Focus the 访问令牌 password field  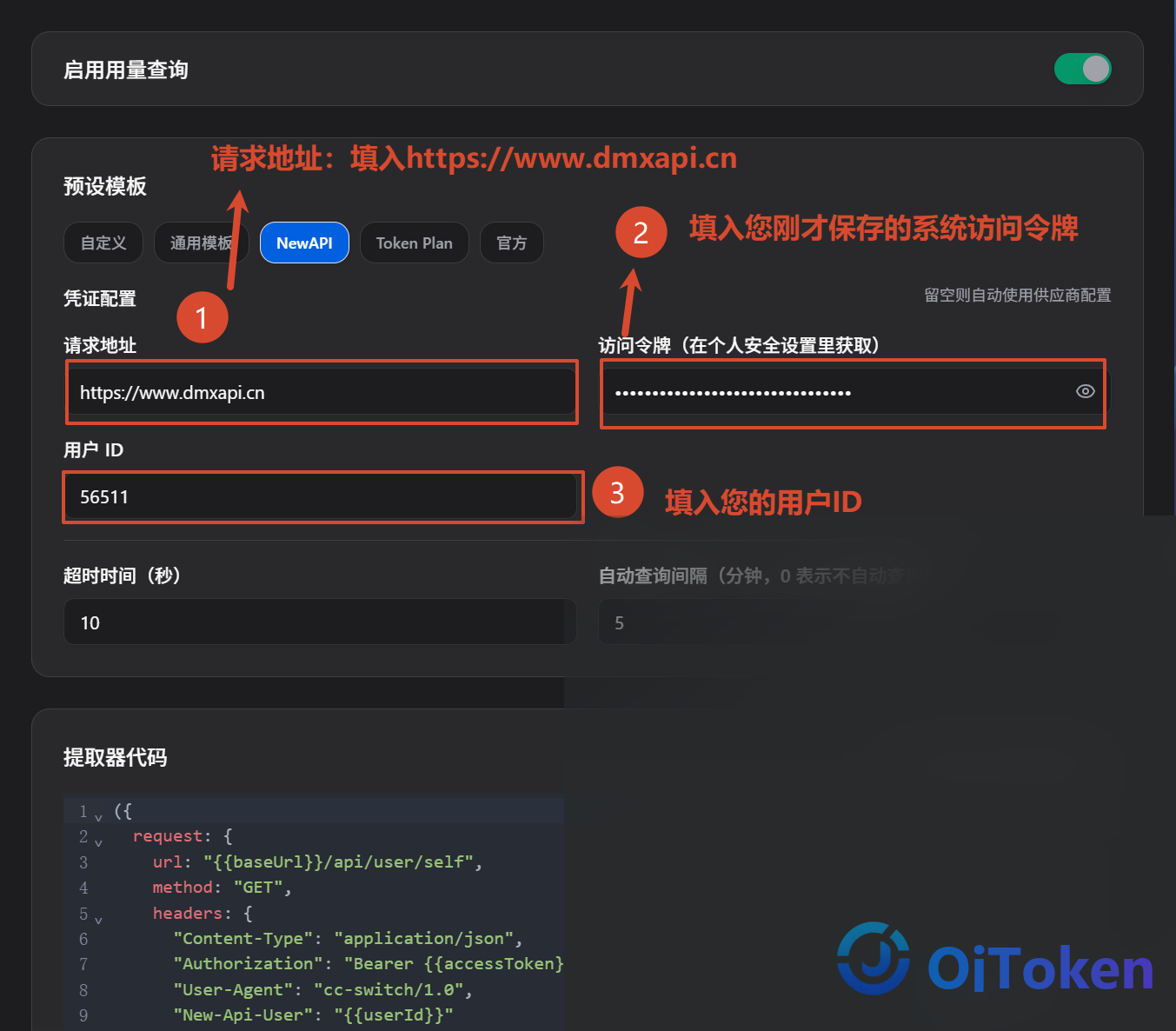pos(854,392)
